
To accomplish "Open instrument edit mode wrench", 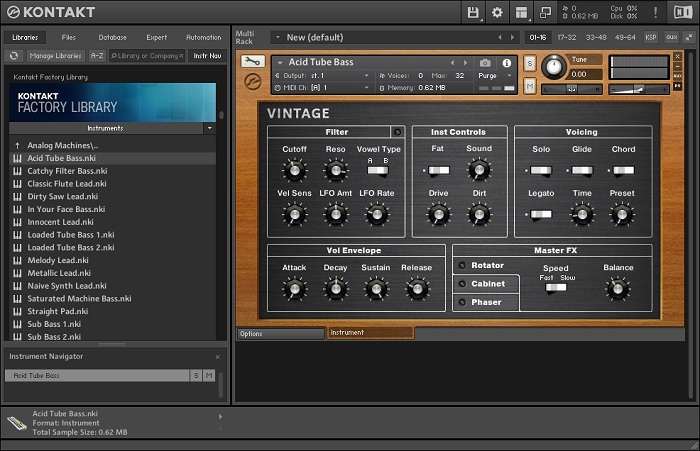I will [253, 61].
